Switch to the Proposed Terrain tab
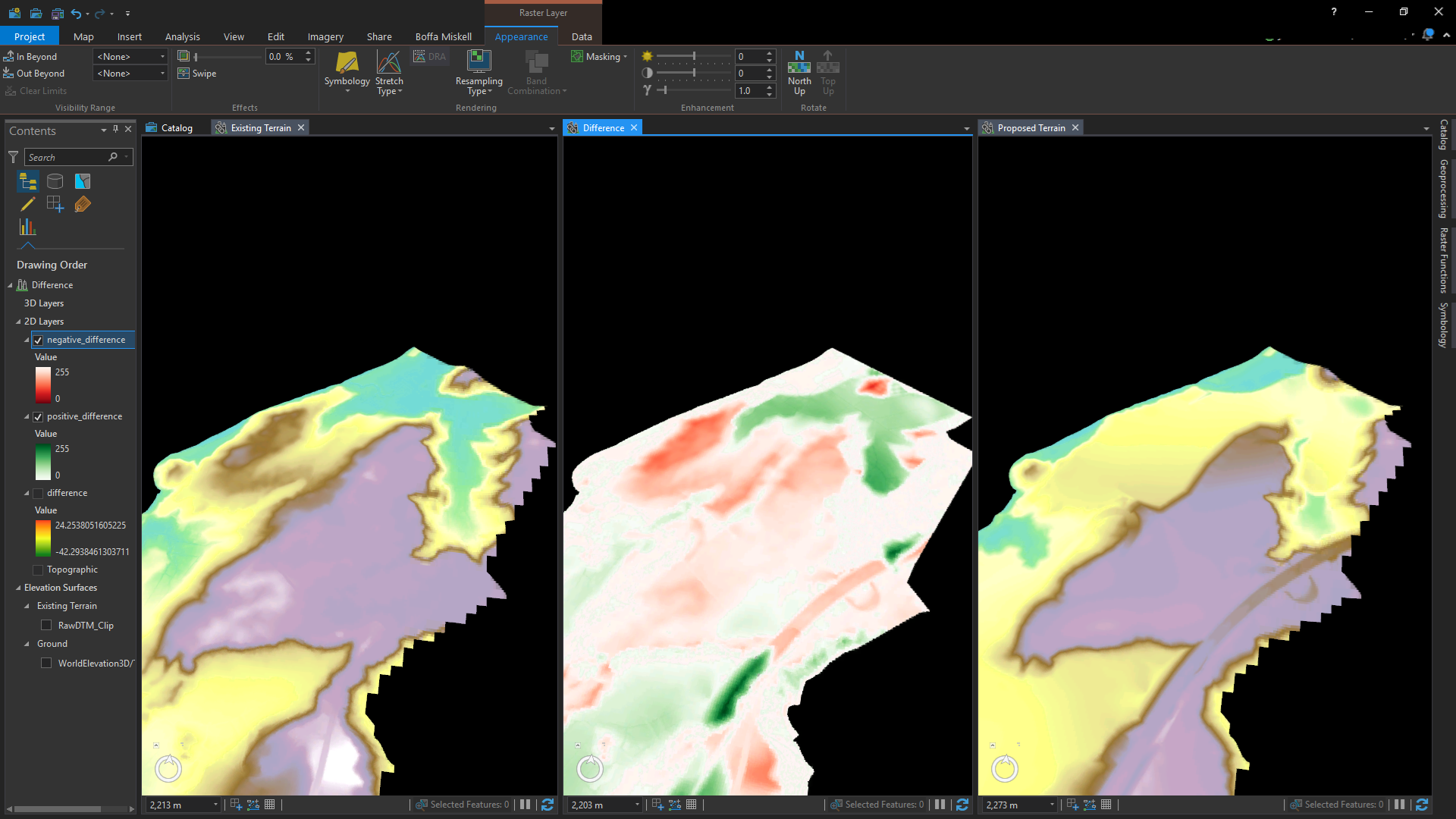 coord(1031,127)
